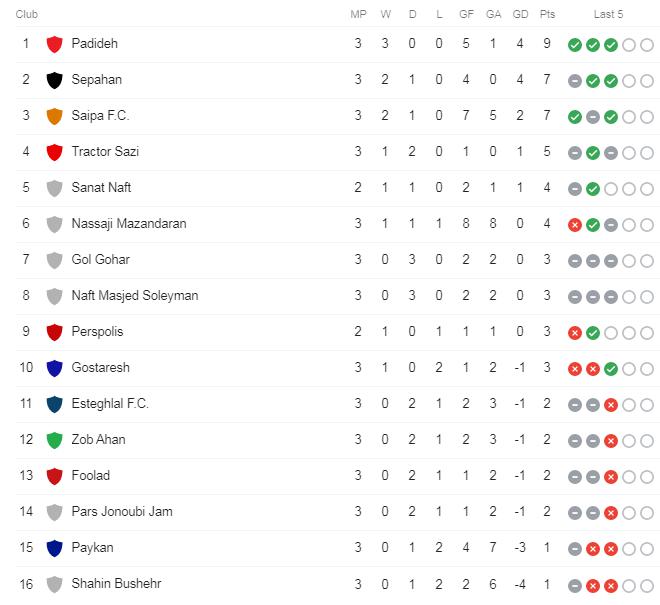660x605 pixels.
Task: Click the Club column header
Action: point(28,14)
